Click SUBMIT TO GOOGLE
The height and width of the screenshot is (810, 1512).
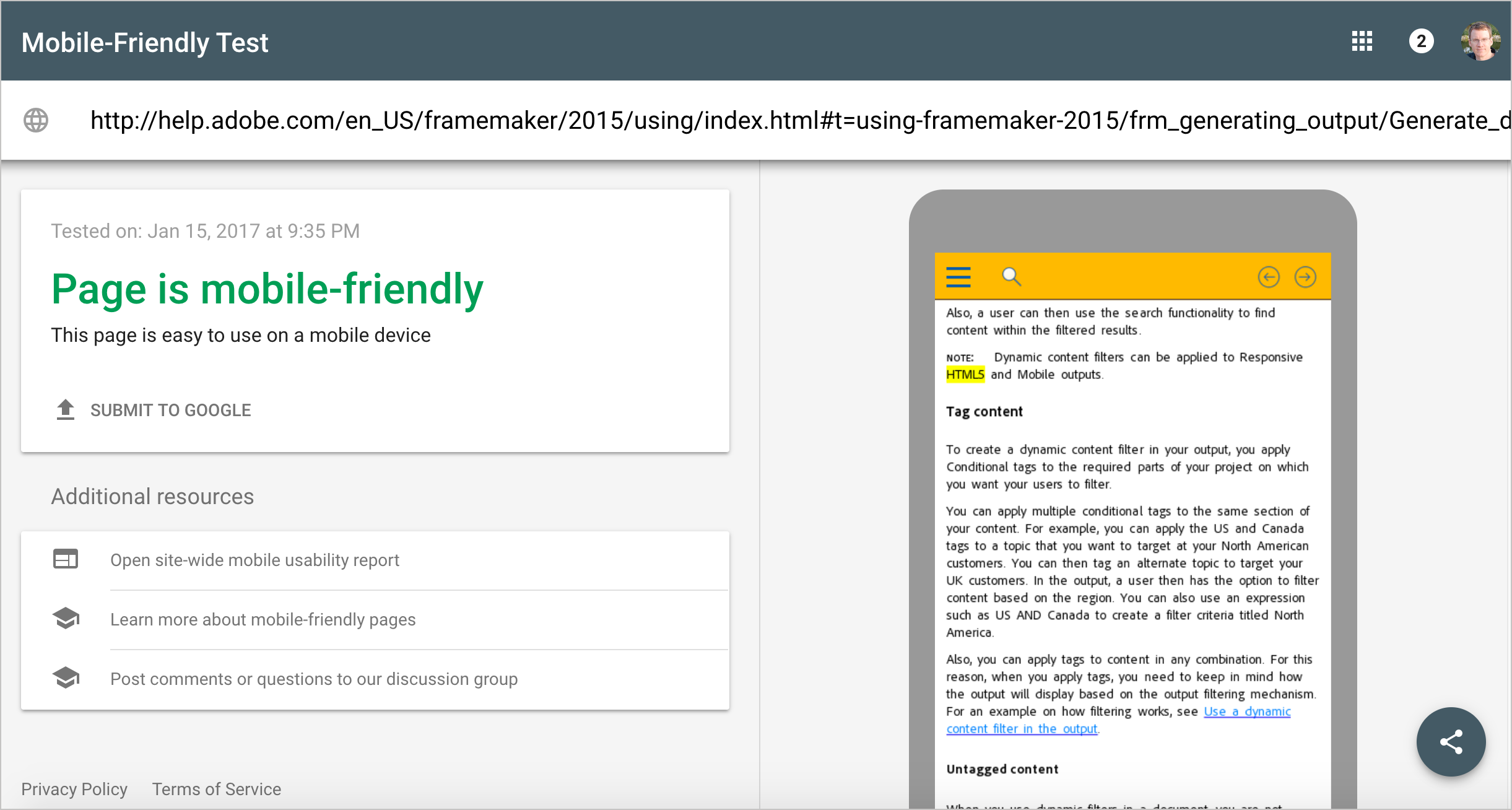(171, 410)
